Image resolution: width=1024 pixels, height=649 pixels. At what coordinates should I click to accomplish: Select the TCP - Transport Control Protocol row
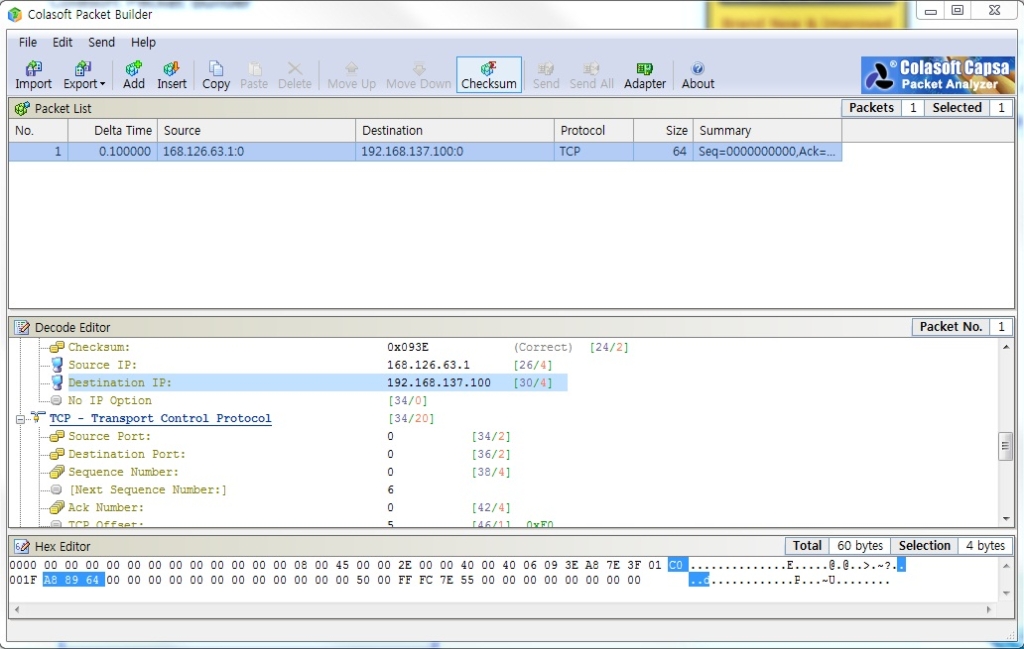click(160, 419)
